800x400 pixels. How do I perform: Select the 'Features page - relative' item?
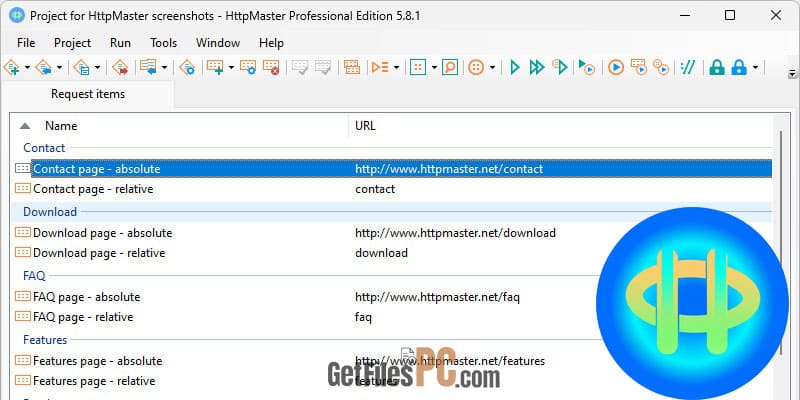[94, 381]
